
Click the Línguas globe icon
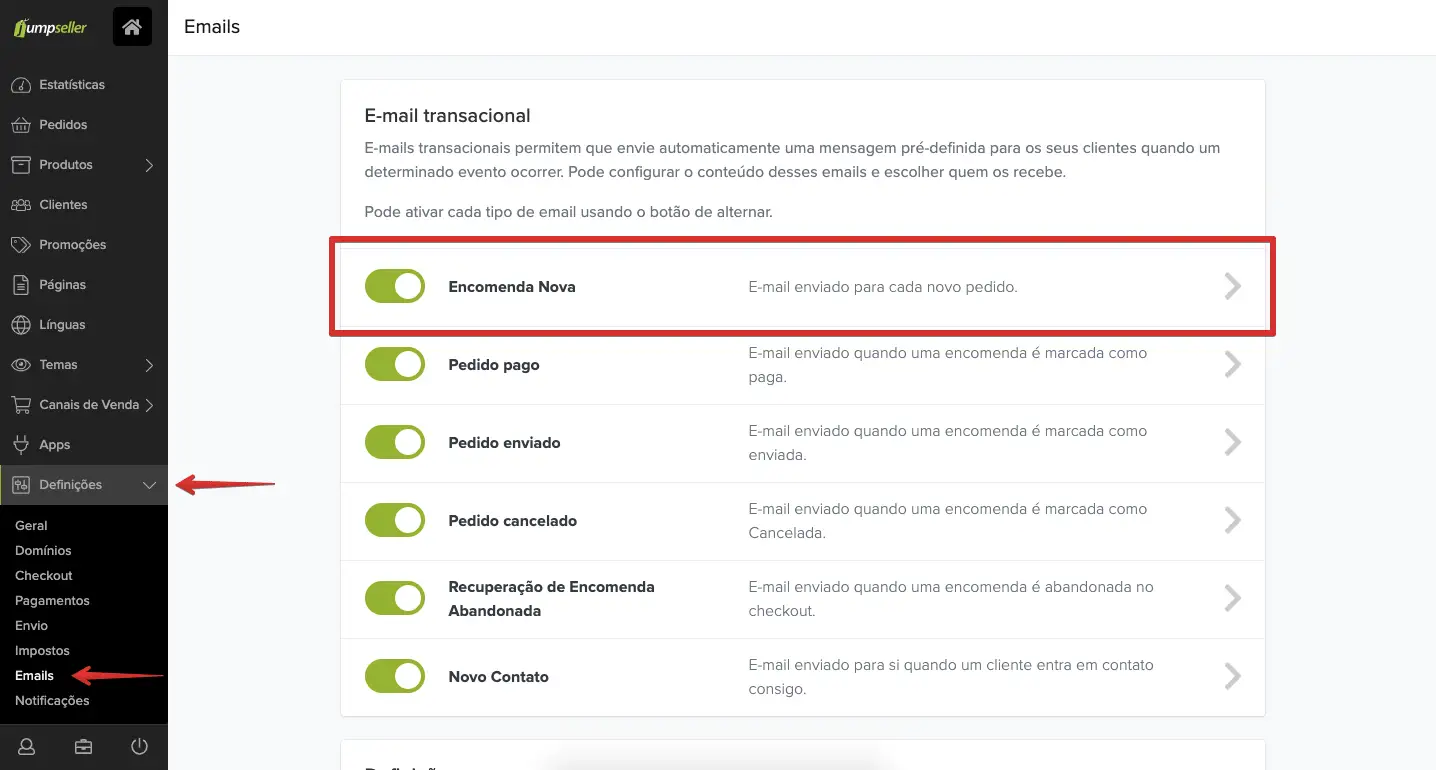point(20,325)
